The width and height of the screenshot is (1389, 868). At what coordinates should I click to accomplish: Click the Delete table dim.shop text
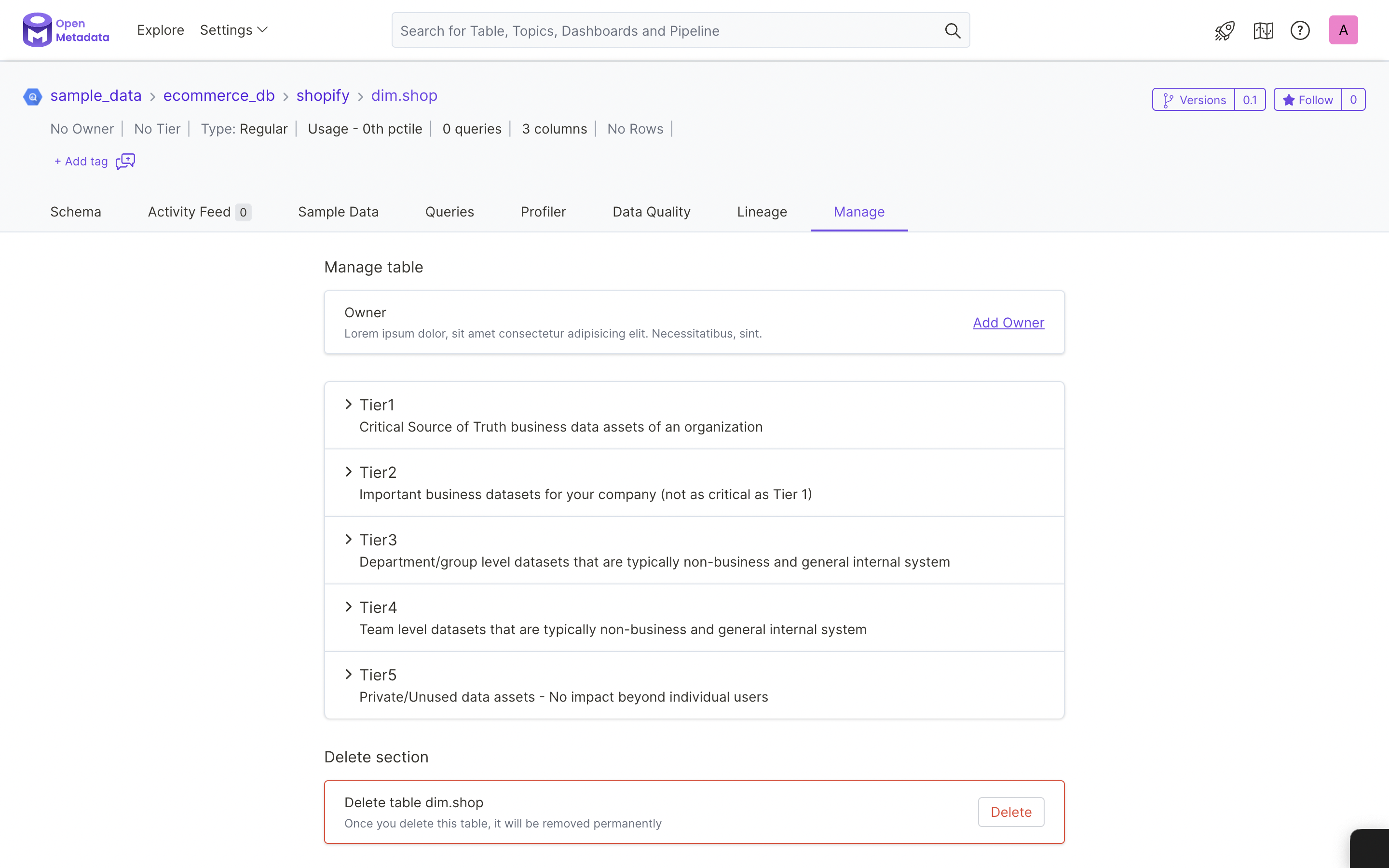point(414,802)
